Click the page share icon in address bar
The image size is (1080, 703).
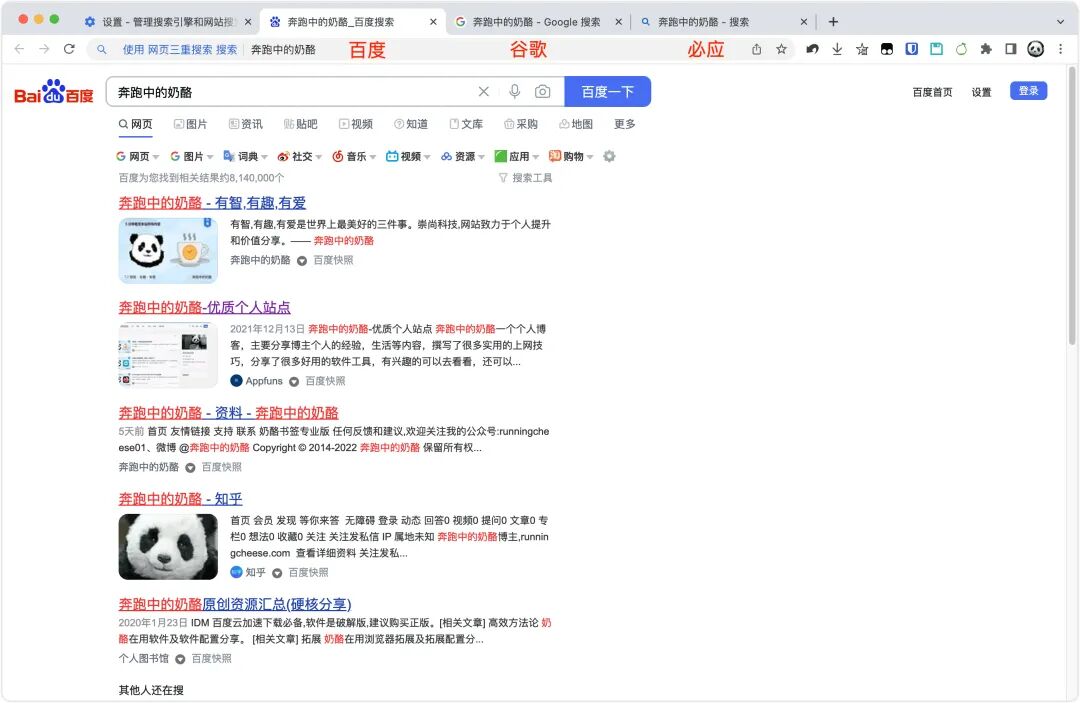click(x=756, y=49)
